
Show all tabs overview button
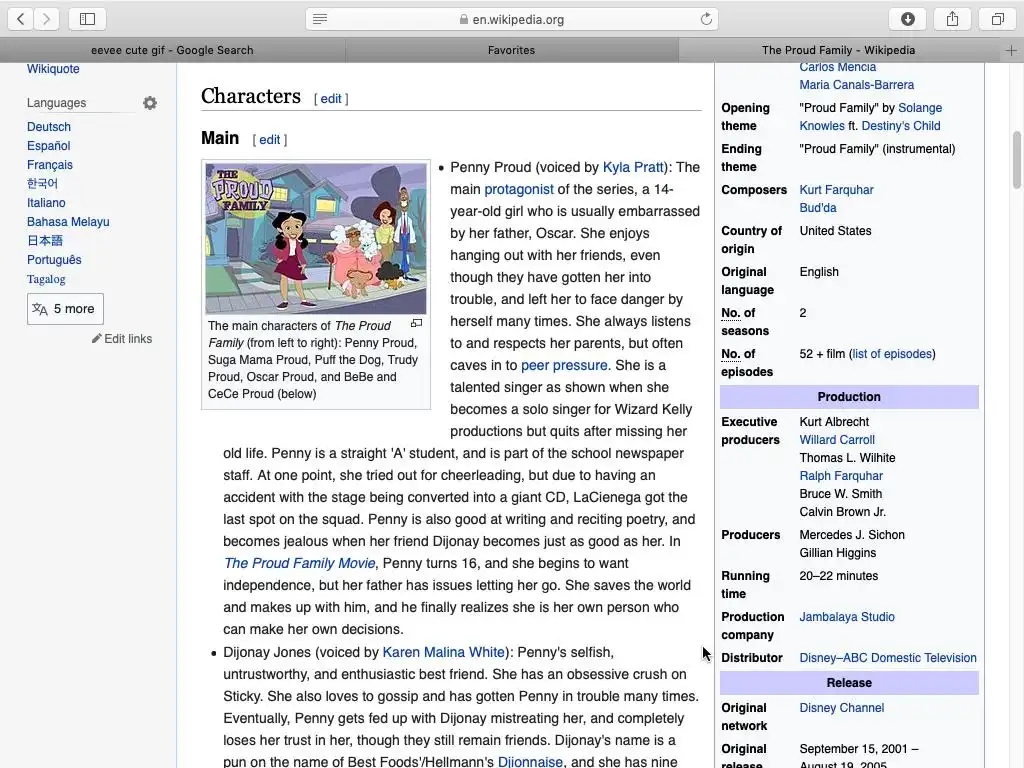point(997,19)
